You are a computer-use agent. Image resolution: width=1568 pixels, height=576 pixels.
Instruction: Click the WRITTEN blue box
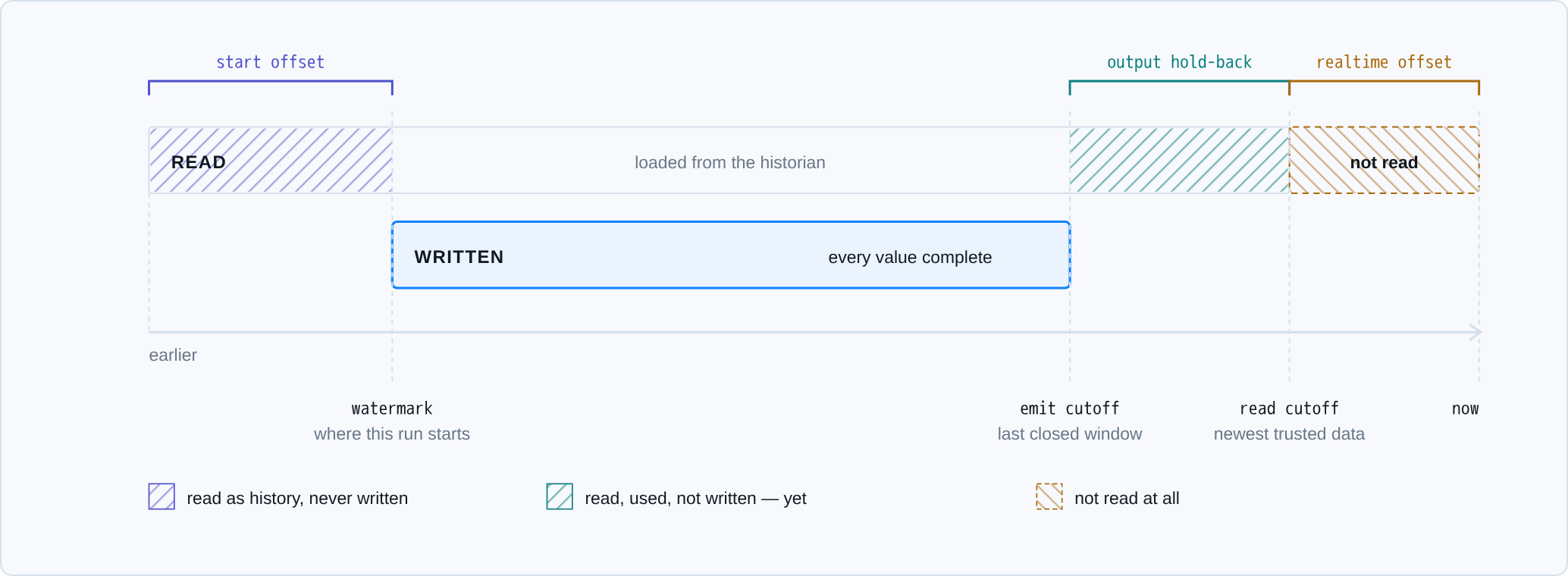coord(731,255)
